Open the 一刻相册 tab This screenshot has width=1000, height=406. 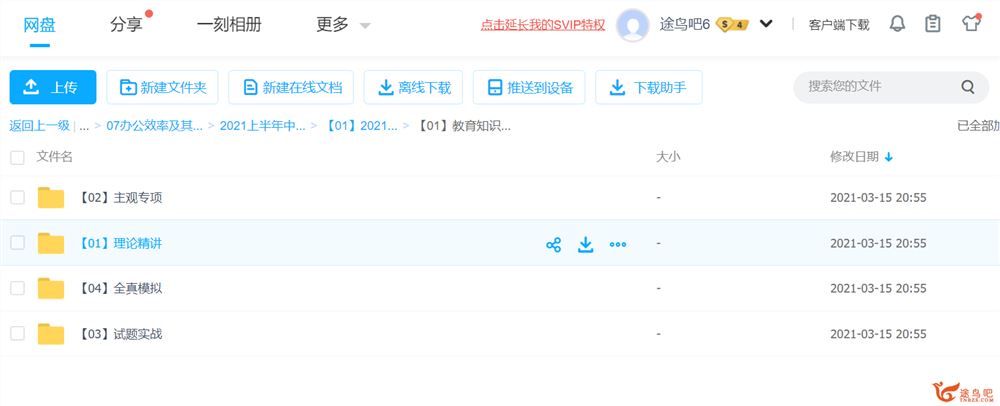(x=229, y=25)
